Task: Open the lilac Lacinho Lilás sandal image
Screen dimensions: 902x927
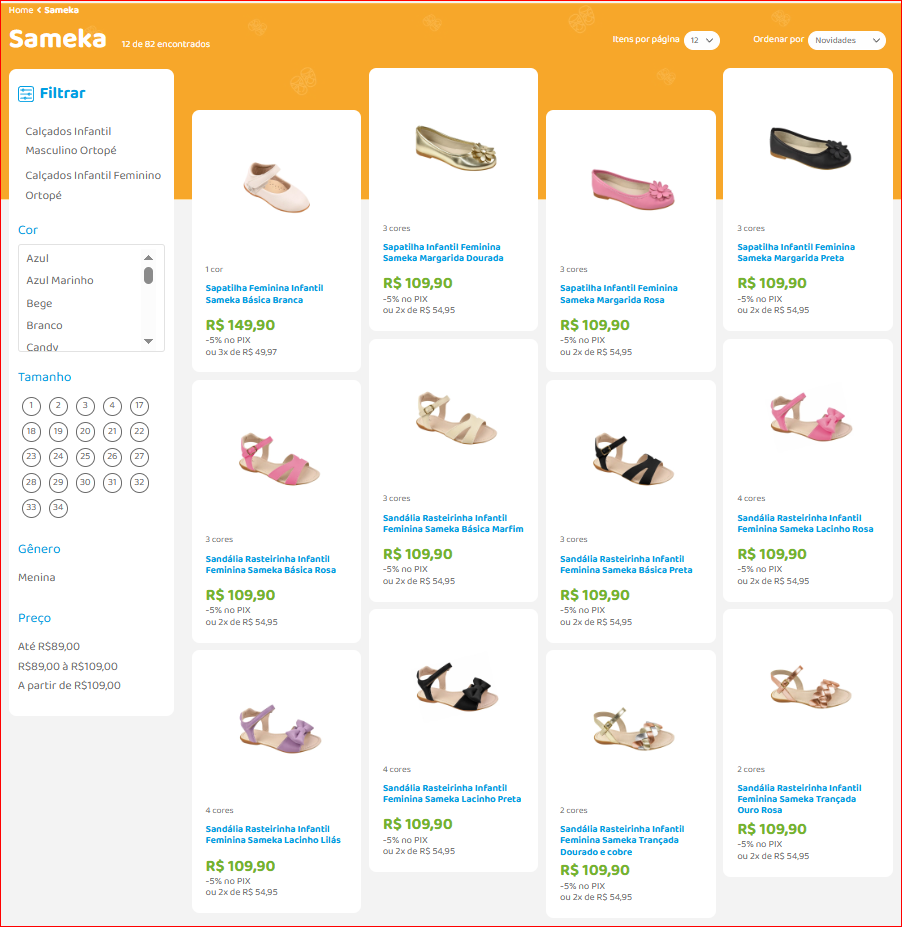Action: pos(280,729)
